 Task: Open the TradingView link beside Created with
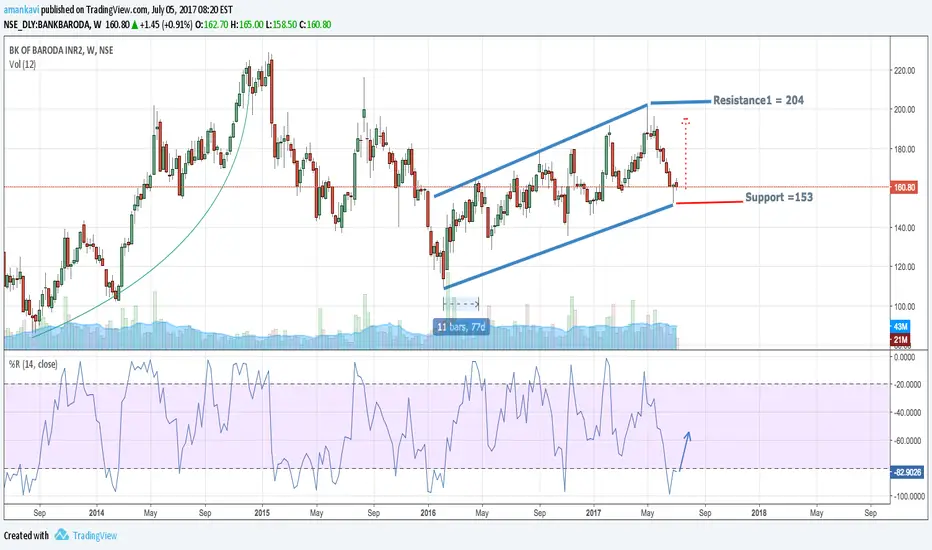coord(95,536)
